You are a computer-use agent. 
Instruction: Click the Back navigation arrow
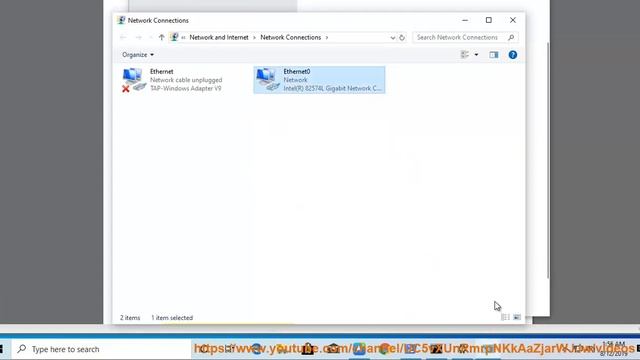pos(123,38)
